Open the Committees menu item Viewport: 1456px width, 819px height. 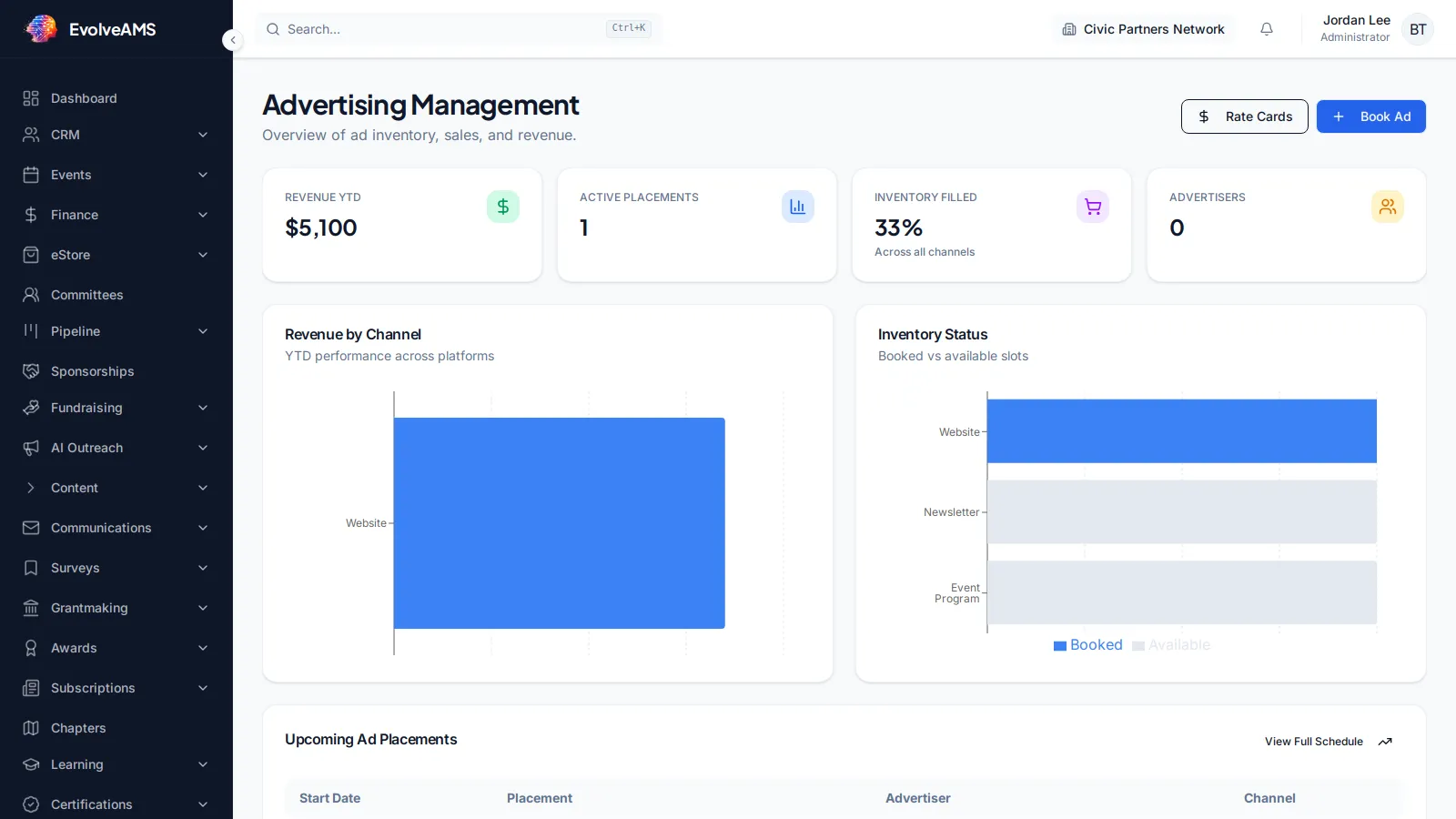pos(116,295)
